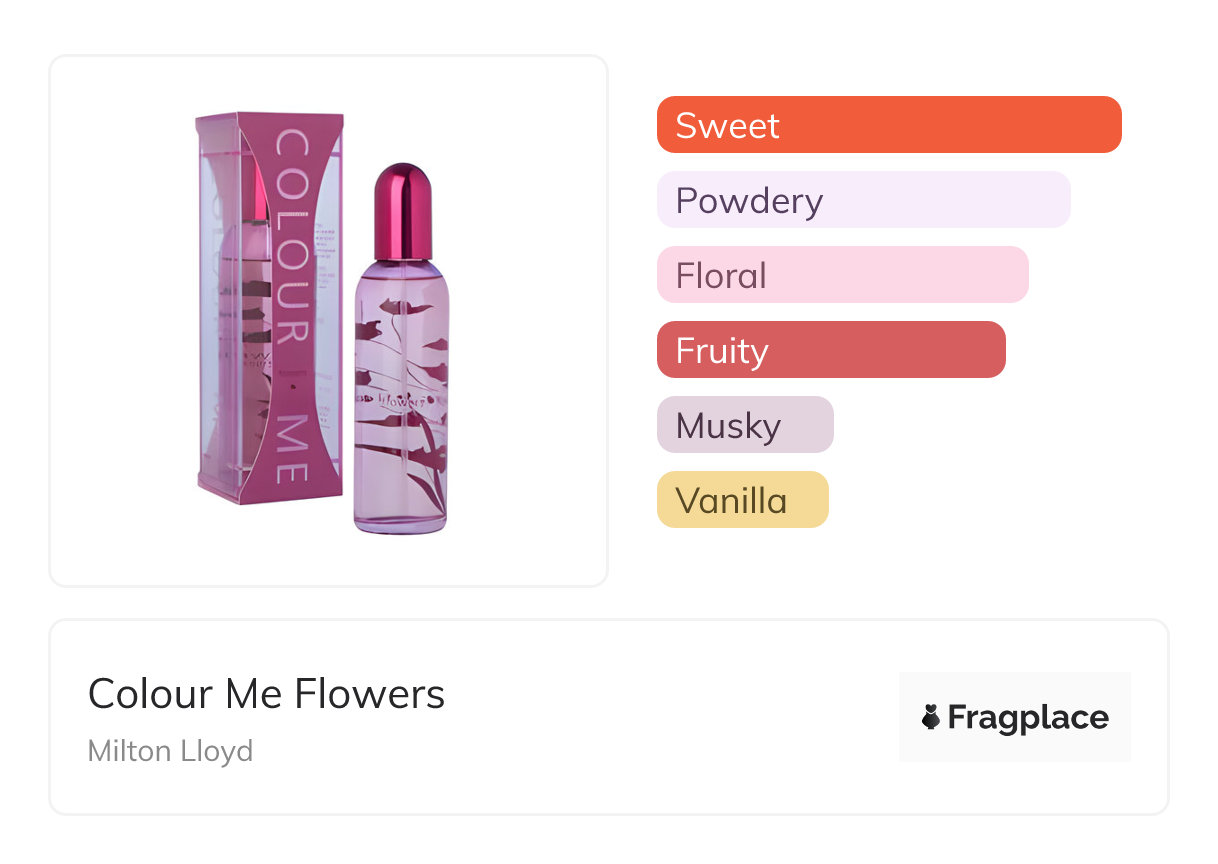
Task: Open the Milton Lloyd brand name
Action: pyautogui.click(x=170, y=750)
